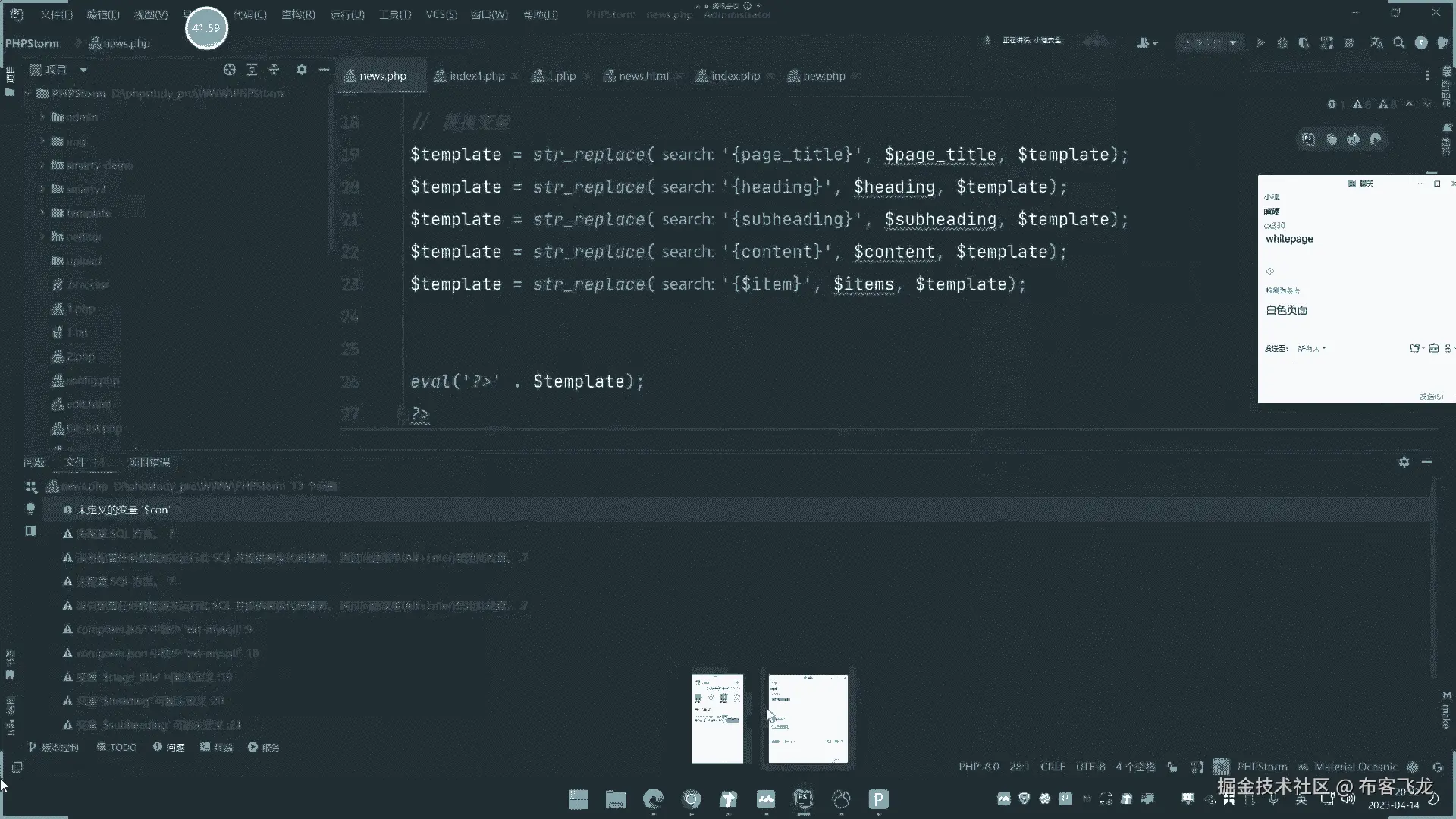Open the 重构(R) menu
This screenshot has width=1456, height=819.
click(x=298, y=14)
